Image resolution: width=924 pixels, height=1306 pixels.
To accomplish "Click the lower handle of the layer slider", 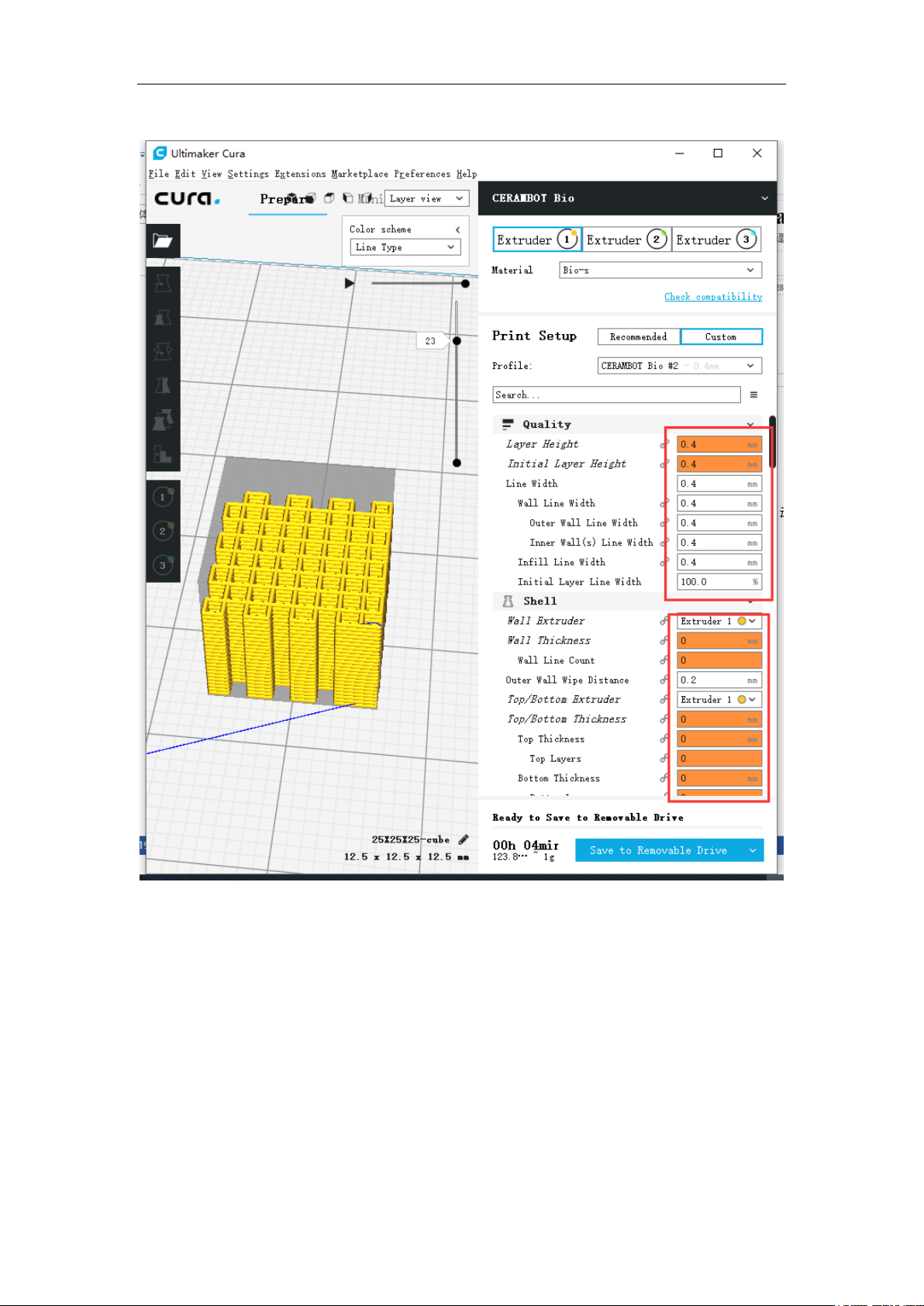I will tap(457, 463).
